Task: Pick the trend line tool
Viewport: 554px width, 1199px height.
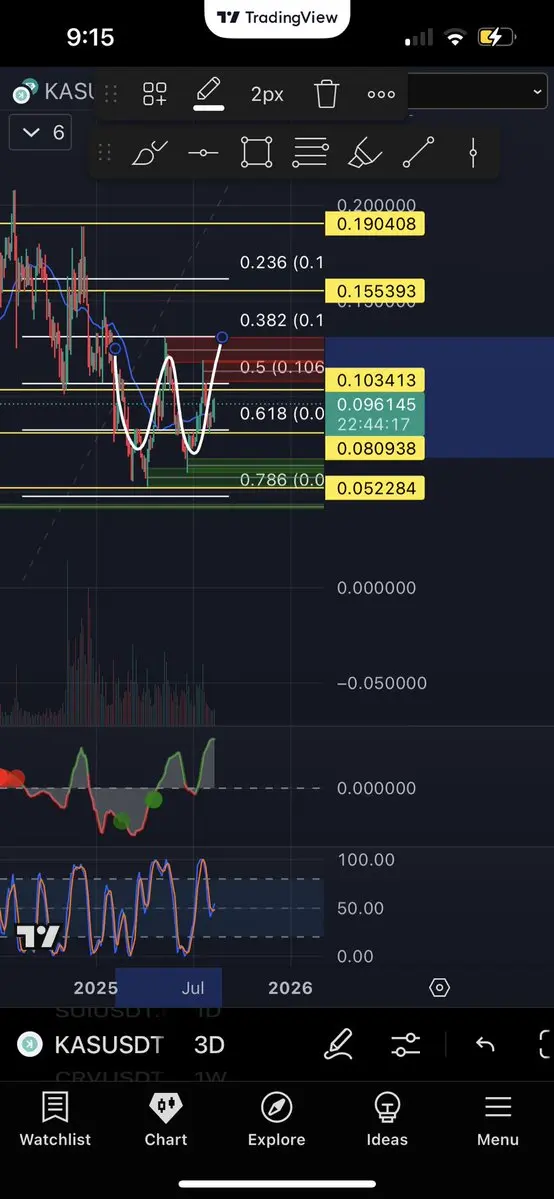Action: coord(419,152)
